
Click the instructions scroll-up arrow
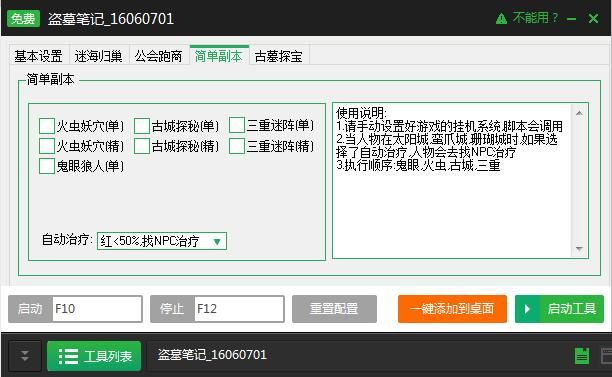pyautogui.click(x=579, y=113)
